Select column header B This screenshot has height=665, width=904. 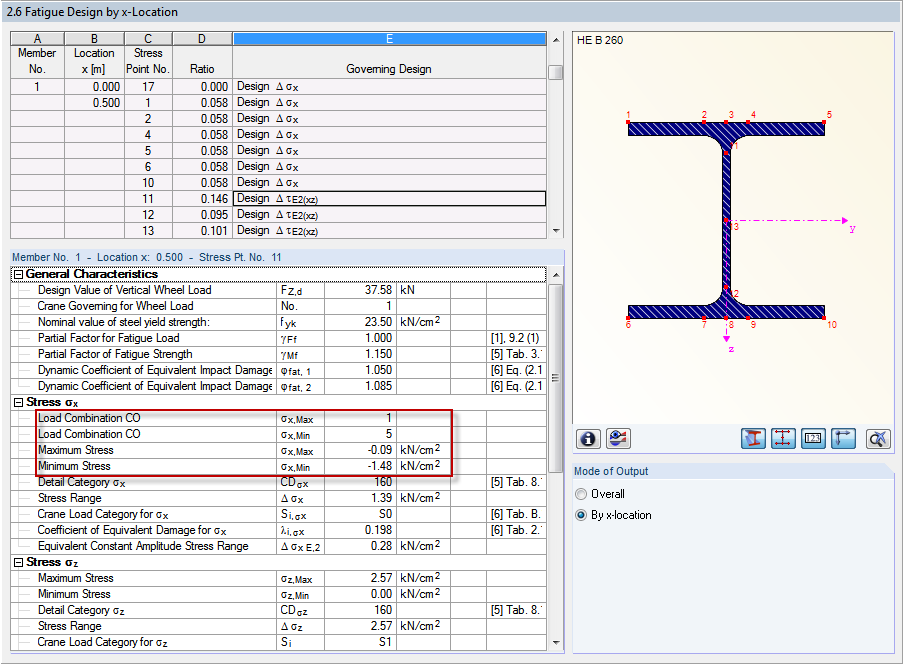[94, 39]
